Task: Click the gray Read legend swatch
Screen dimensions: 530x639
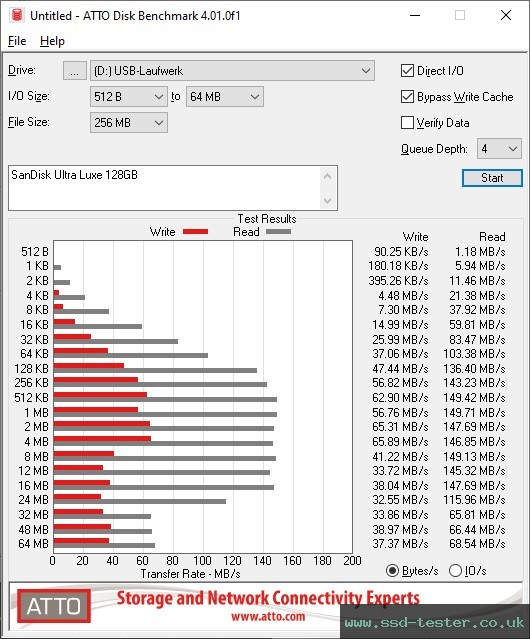Action: (278, 232)
